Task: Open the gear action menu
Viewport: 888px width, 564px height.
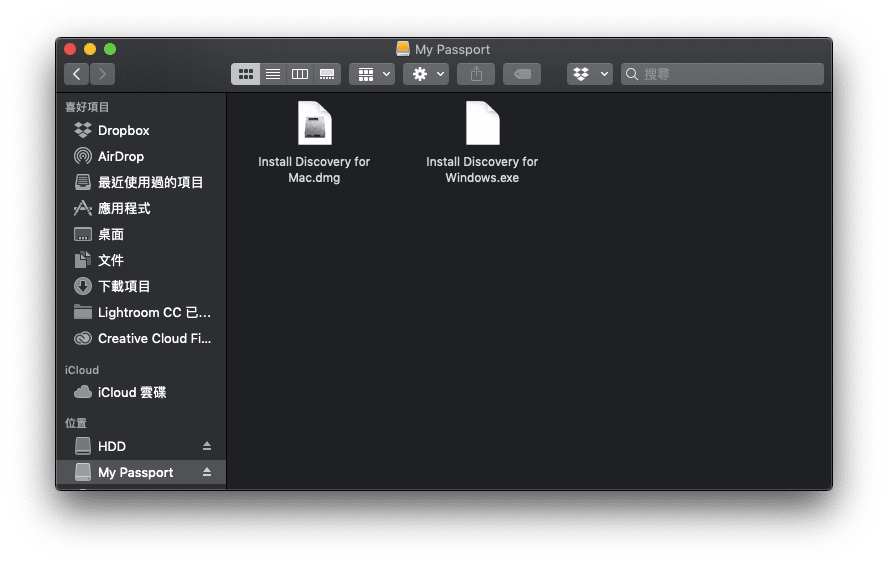Action: [426, 74]
